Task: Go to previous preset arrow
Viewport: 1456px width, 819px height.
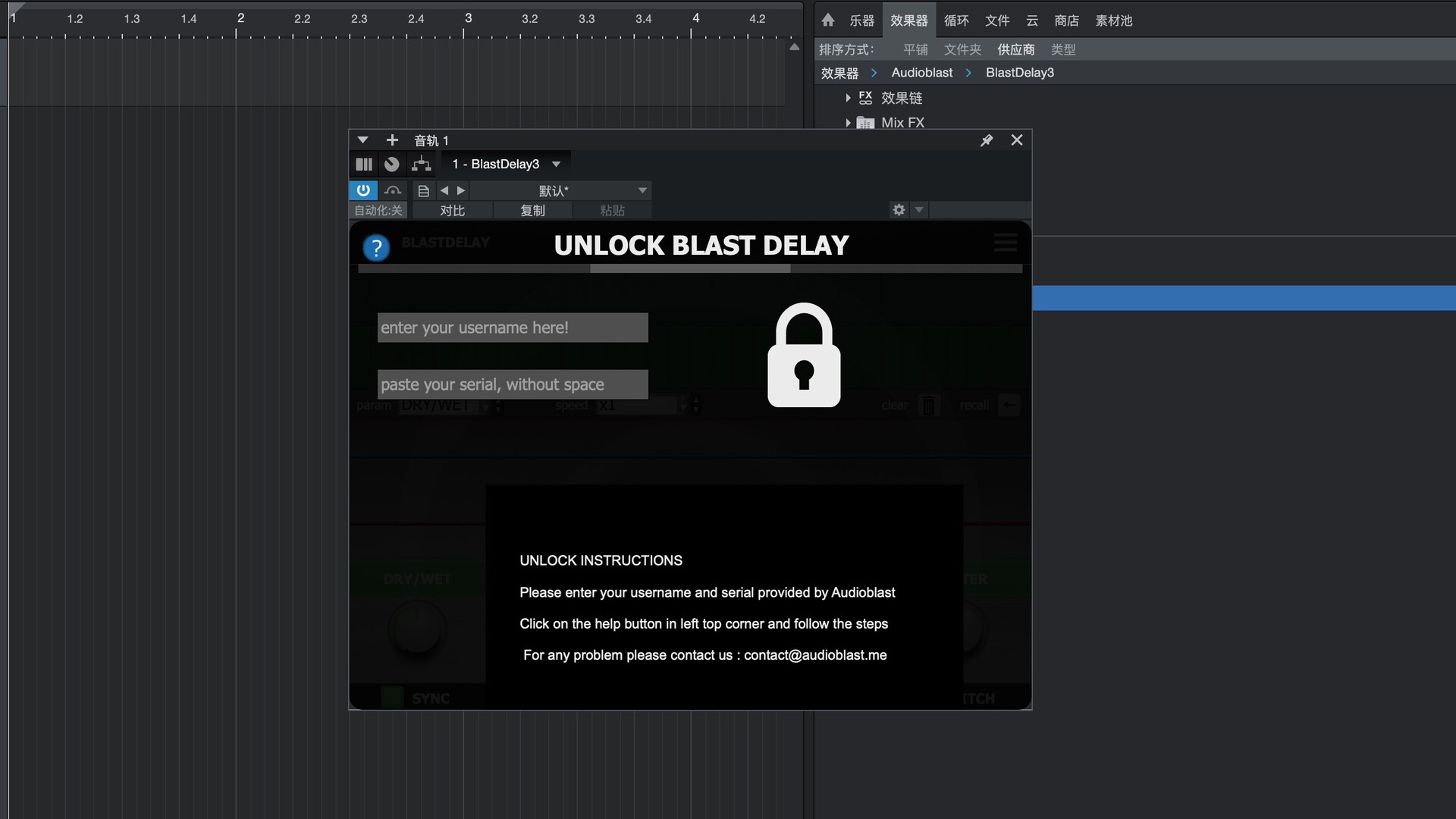Action: (x=444, y=190)
